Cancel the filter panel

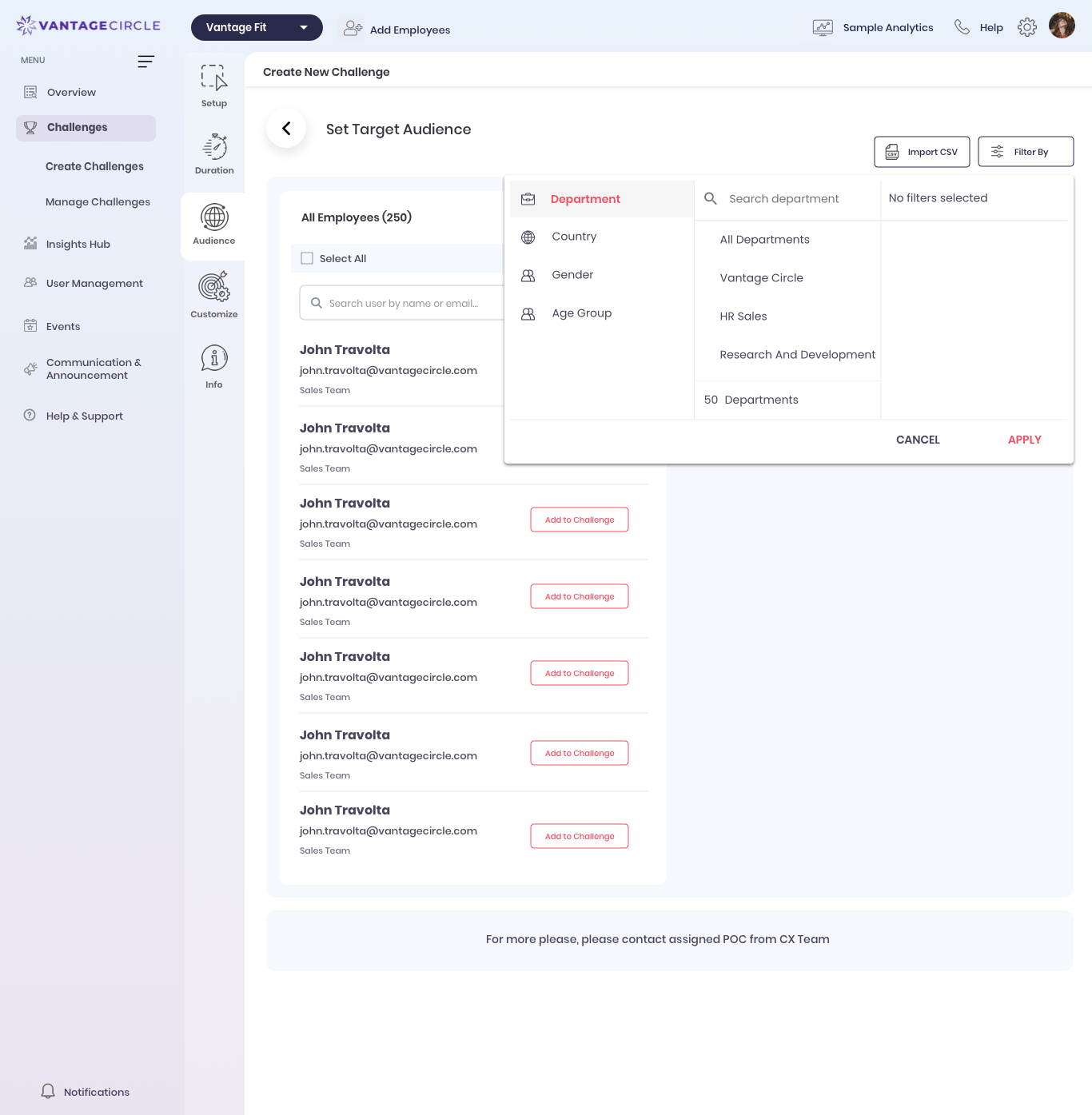pos(918,440)
